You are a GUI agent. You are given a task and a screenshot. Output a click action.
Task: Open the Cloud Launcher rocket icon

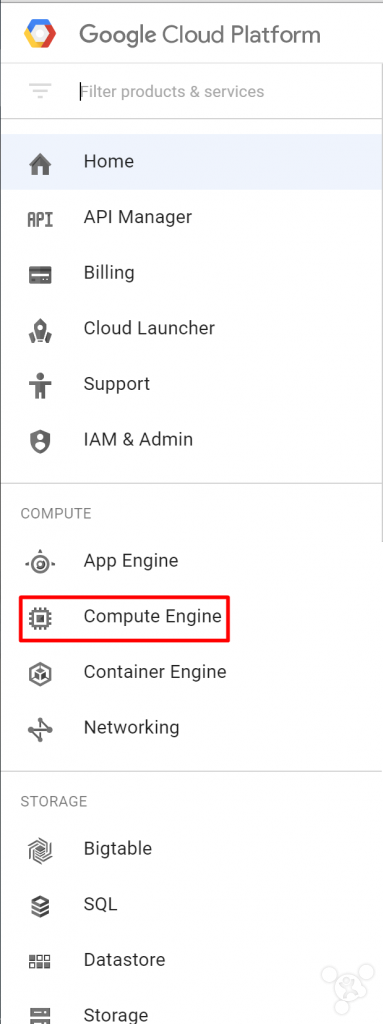[x=40, y=330]
